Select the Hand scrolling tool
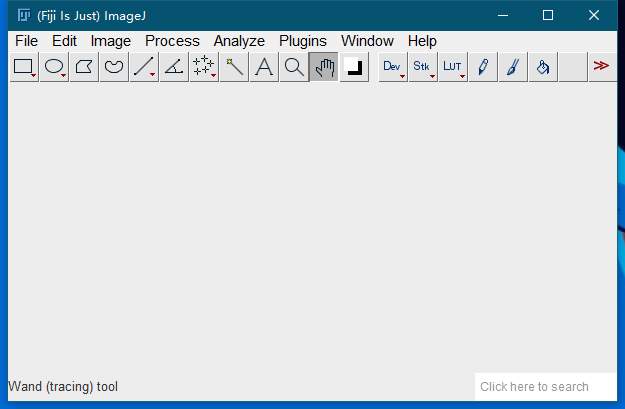Viewport: 625px width, 409px height. pos(324,67)
